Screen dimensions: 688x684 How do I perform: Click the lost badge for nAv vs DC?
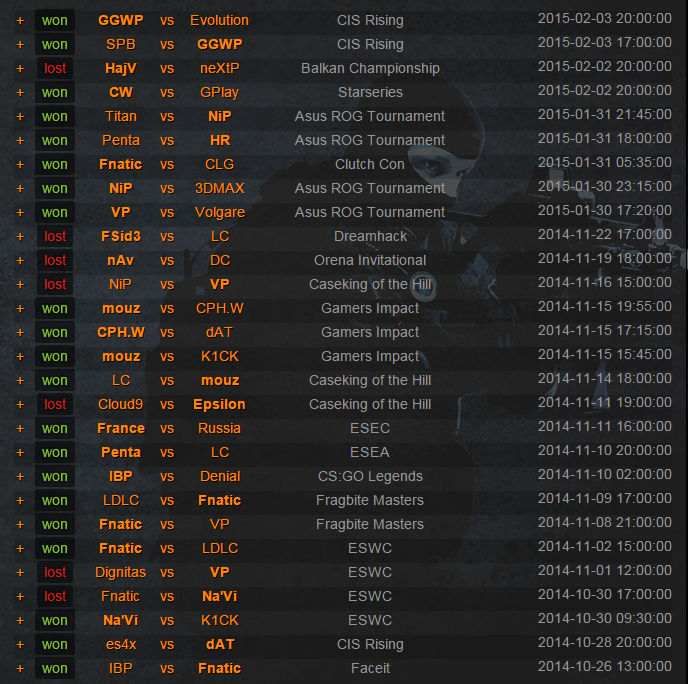(55, 260)
